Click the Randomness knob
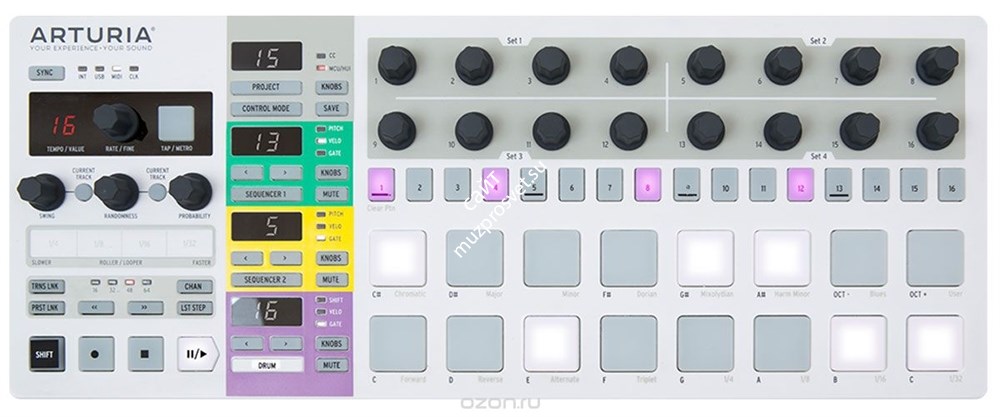Image resolution: width=1000 pixels, height=417 pixels. [116, 191]
